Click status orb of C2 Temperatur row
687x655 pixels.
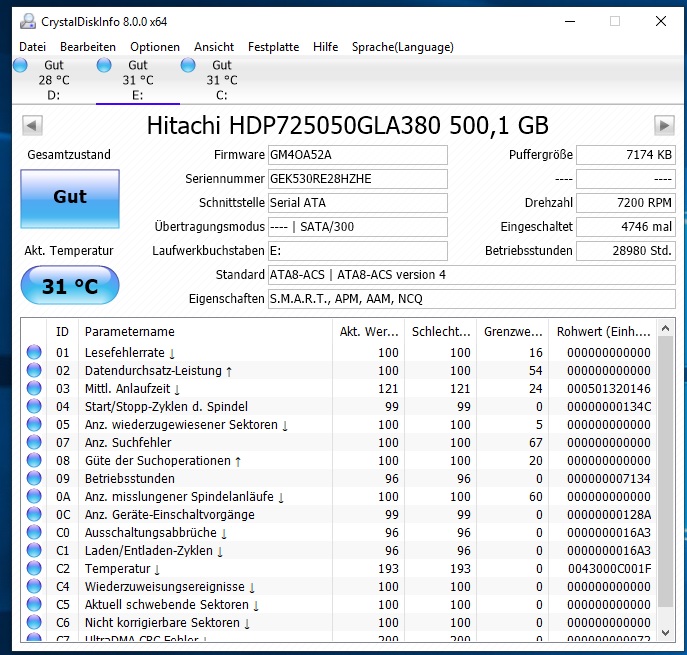(x=34, y=568)
